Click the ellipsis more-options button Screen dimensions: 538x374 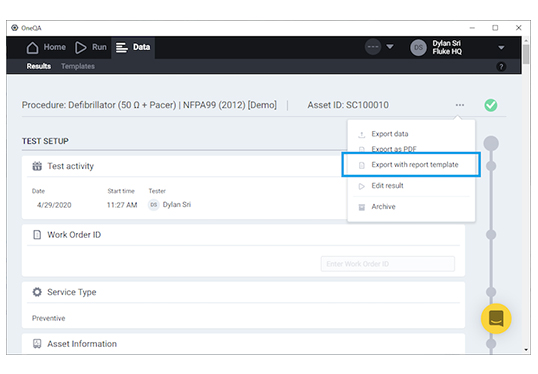[x=460, y=105]
